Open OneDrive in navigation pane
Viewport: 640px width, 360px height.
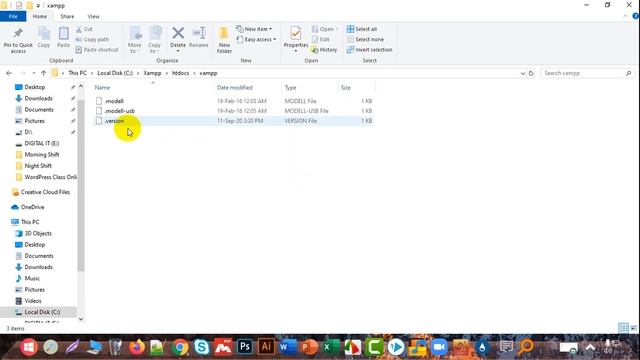coord(32,207)
